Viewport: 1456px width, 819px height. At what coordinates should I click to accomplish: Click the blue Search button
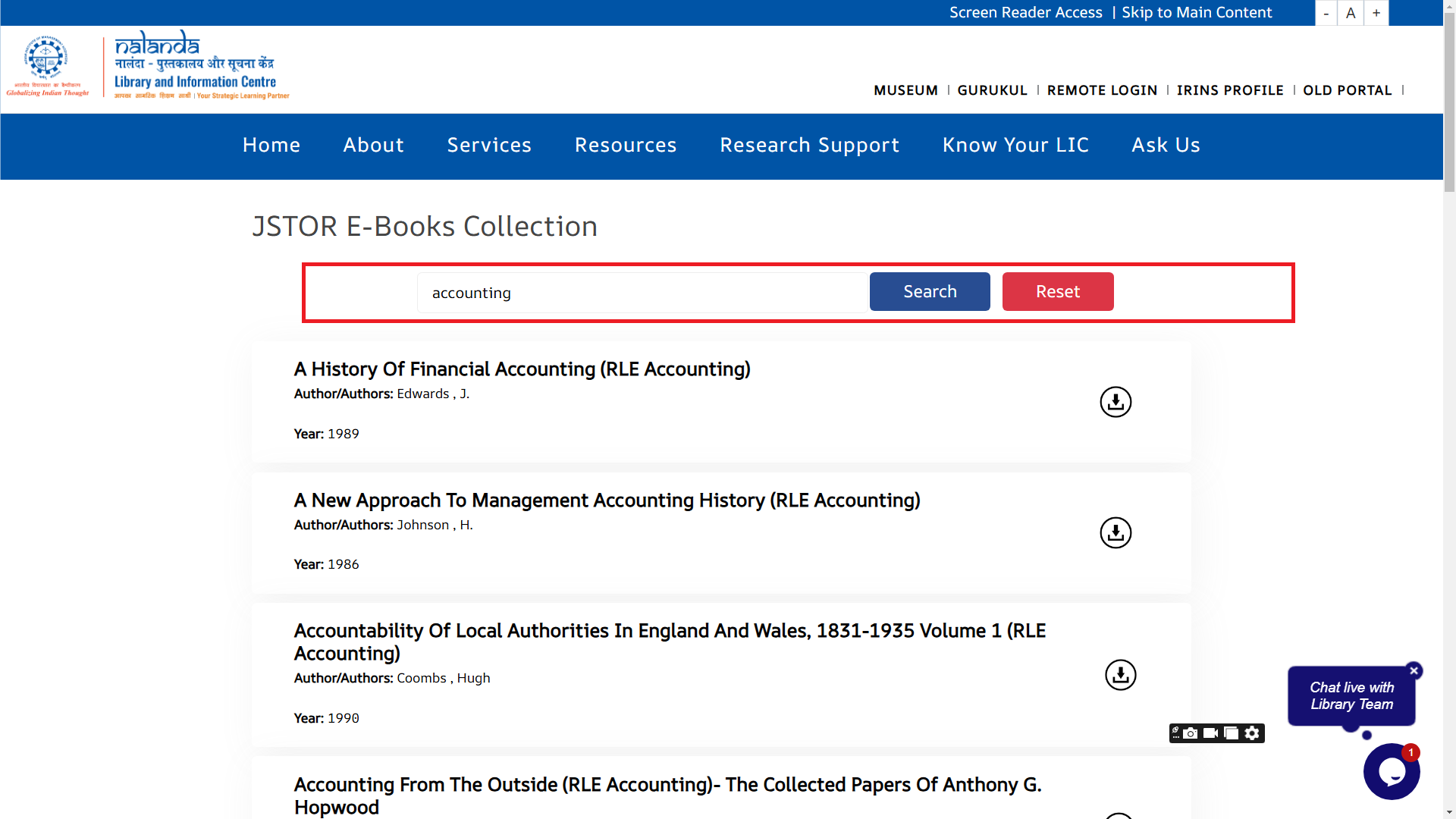coord(930,292)
